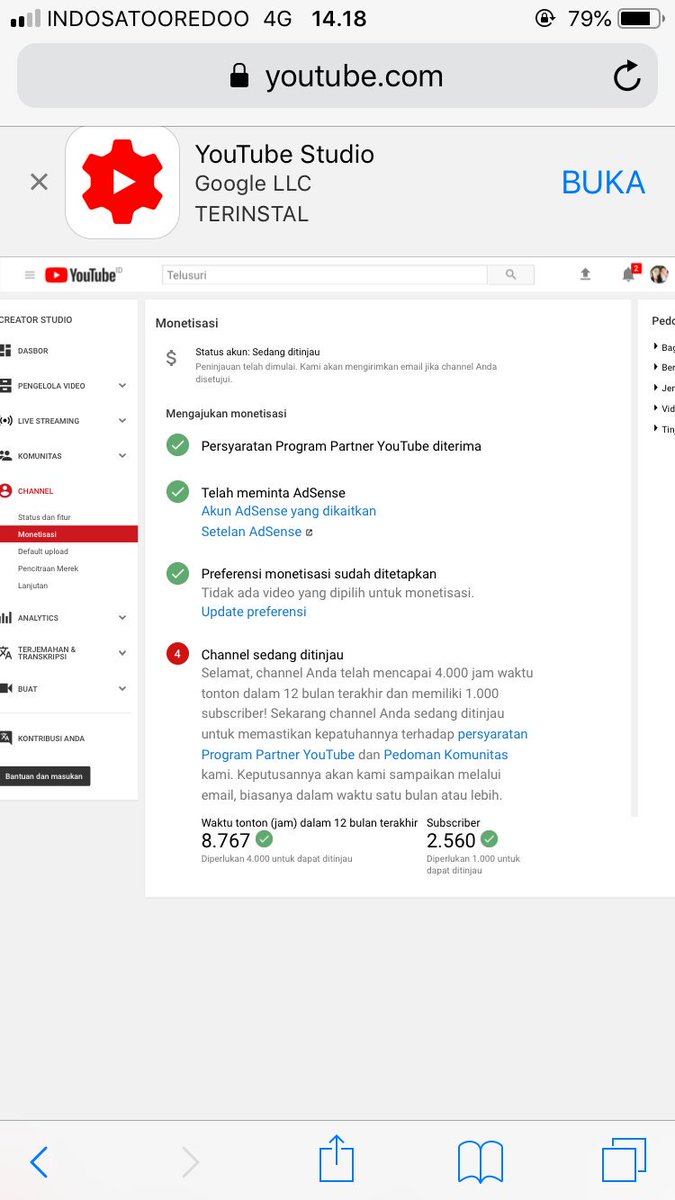
Task: Click the search magnifier button
Action: pyautogui.click(x=511, y=275)
